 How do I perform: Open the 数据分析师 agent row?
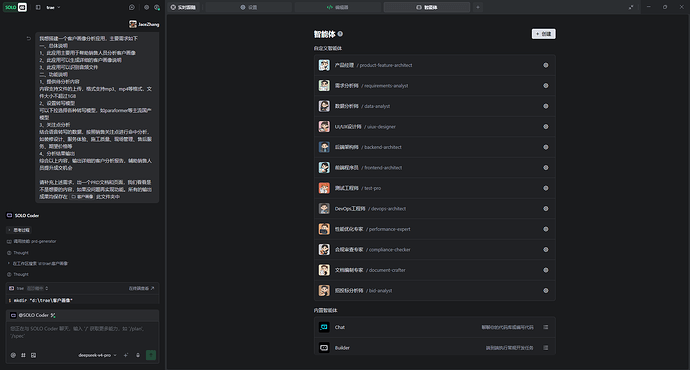[435, 106]
